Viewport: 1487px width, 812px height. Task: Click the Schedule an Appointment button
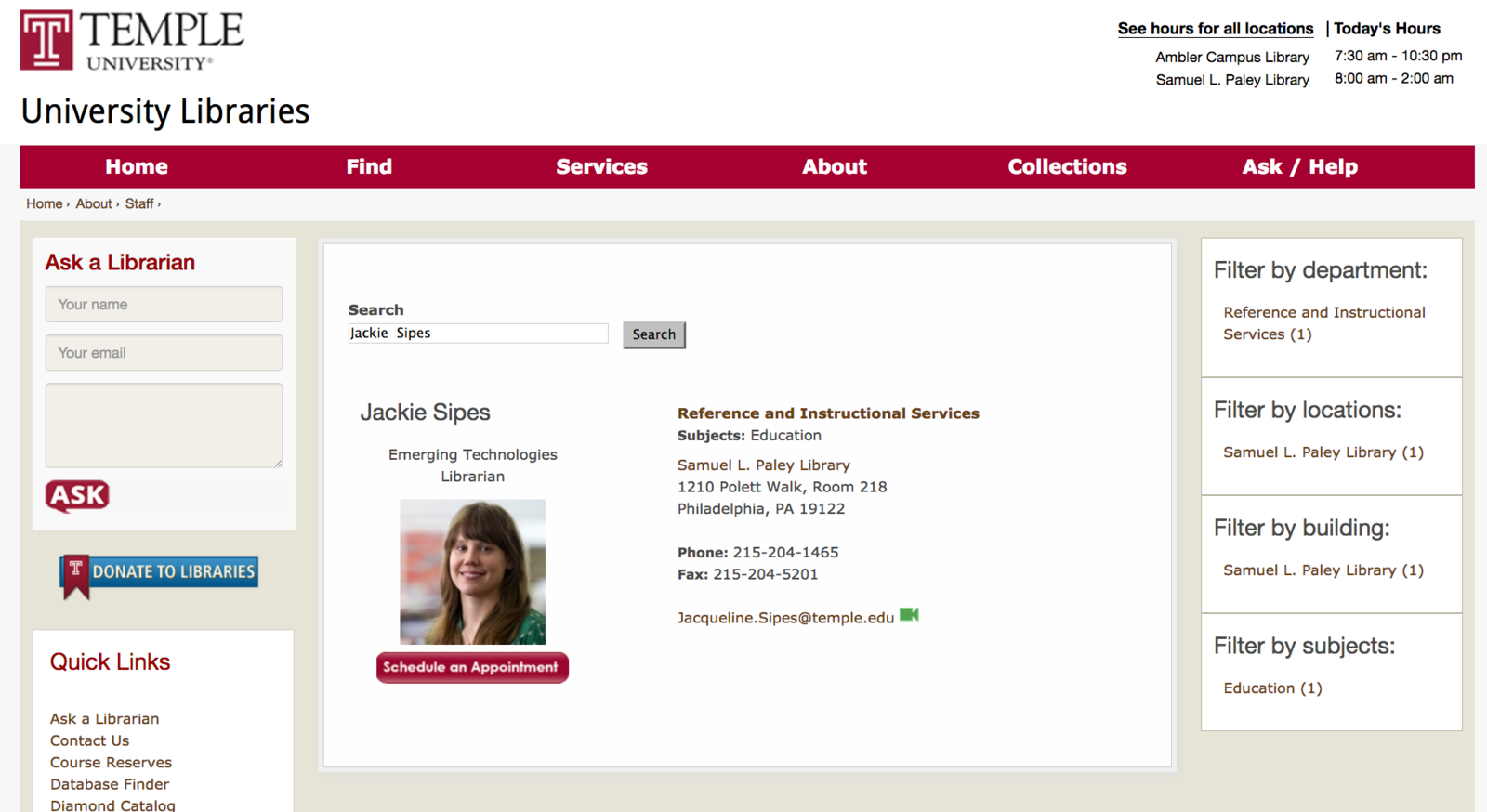click(x=472, y=667)
